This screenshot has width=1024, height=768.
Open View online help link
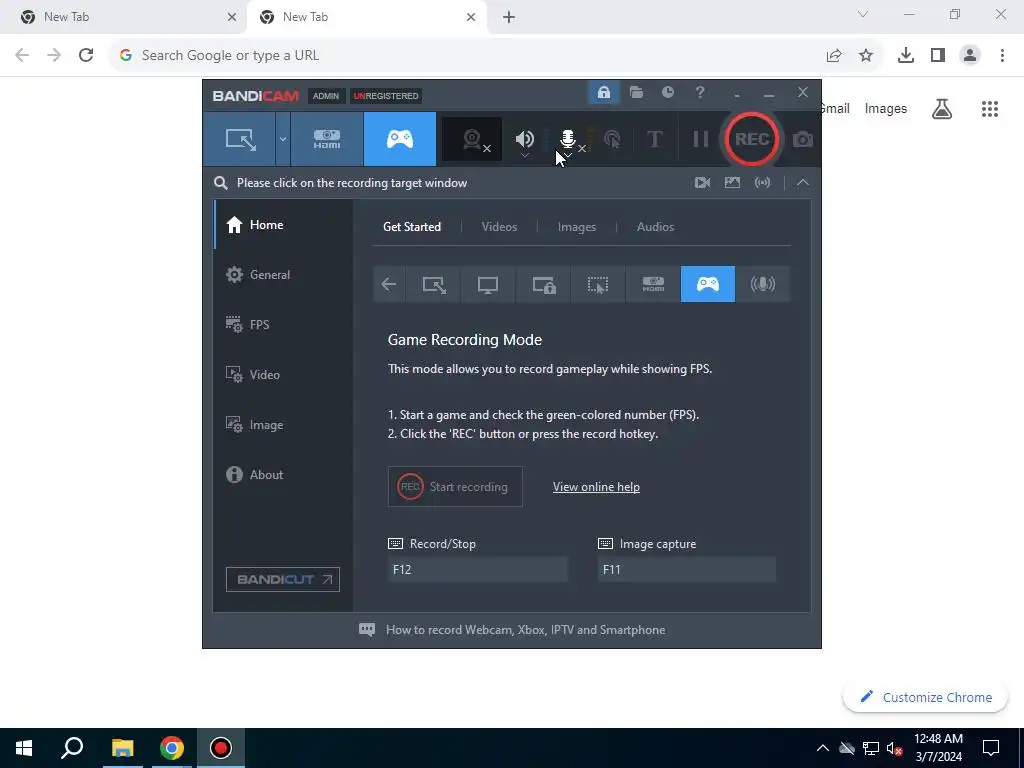(596, 487)
